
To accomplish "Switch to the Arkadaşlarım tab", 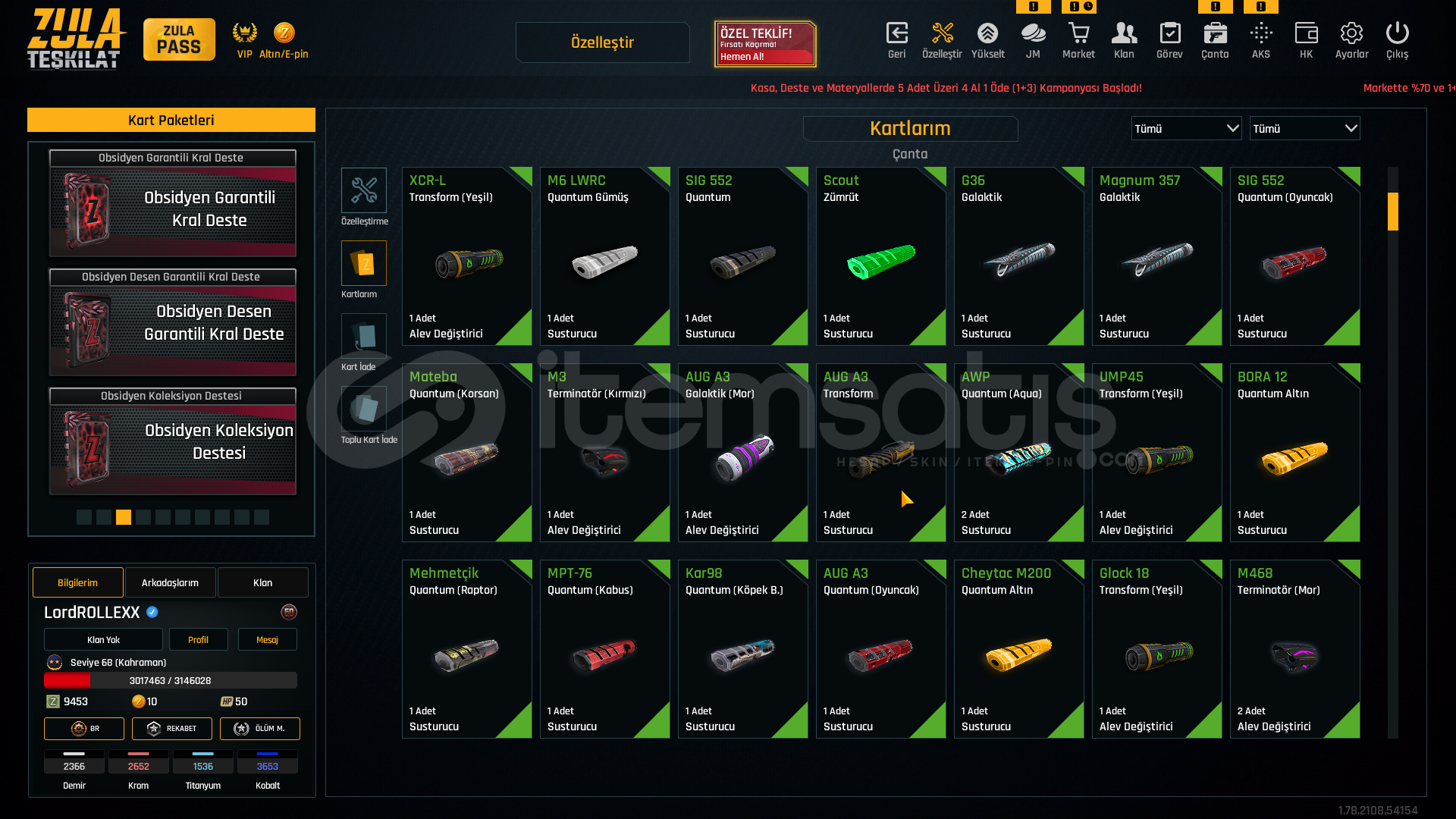I will pyautogui.click(x=170, y=582).
